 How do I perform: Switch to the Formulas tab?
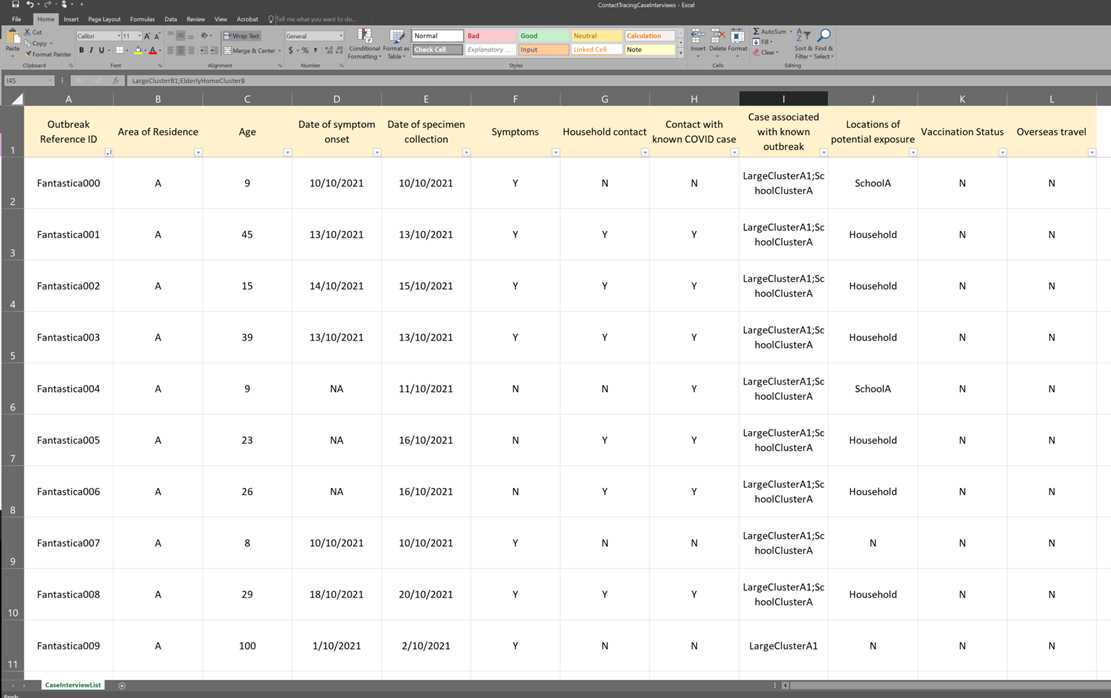[142, 19]
